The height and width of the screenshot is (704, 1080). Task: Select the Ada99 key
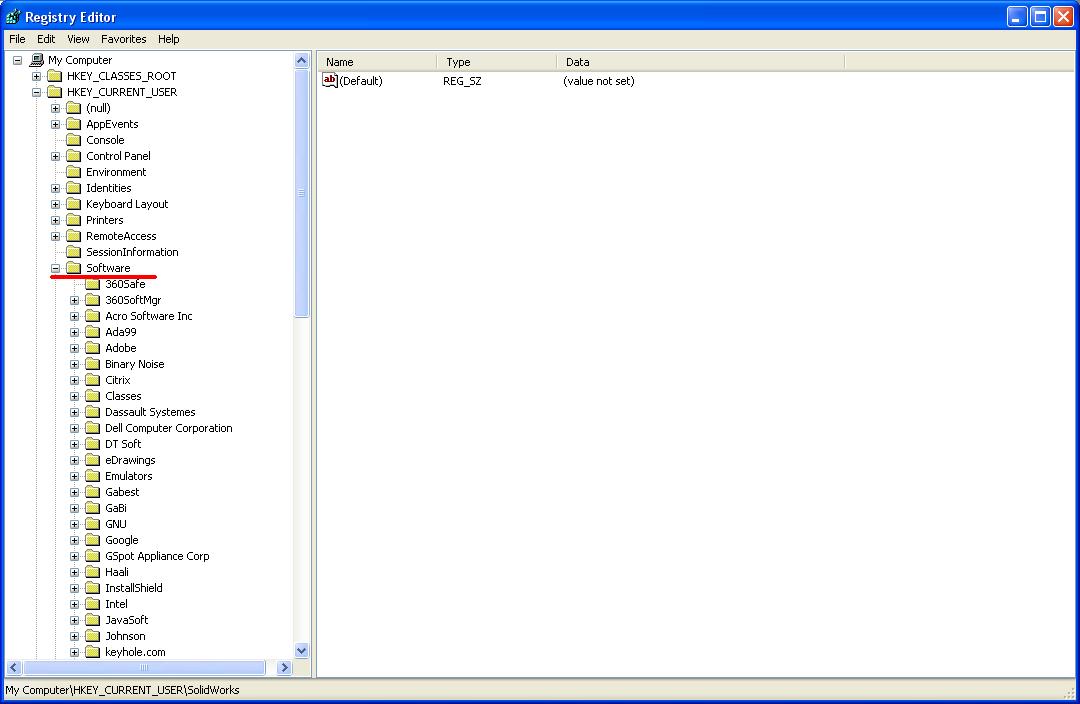point(121,332)
